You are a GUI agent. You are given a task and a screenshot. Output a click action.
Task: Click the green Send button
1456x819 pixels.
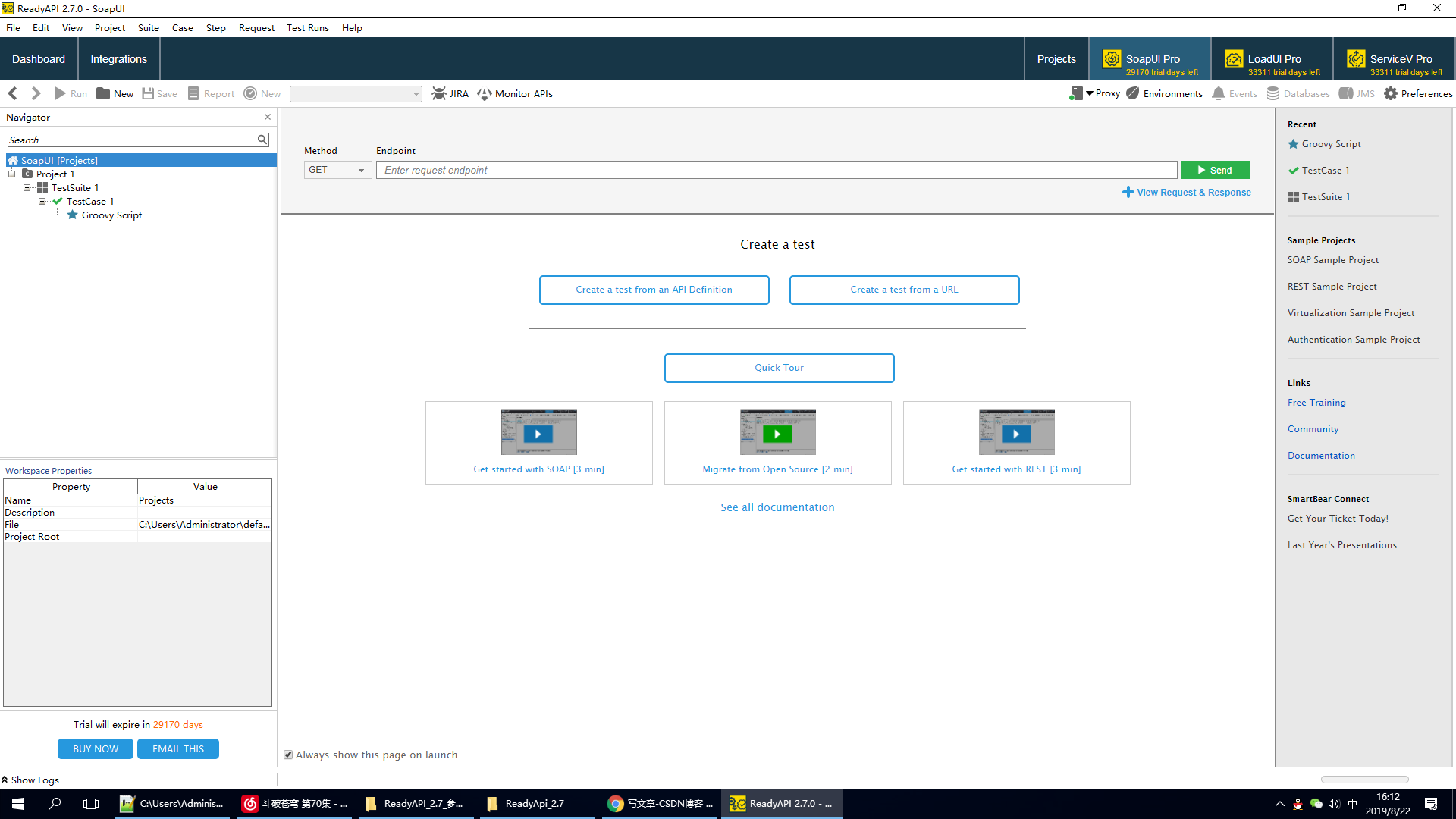click(x=1215, y=170)
